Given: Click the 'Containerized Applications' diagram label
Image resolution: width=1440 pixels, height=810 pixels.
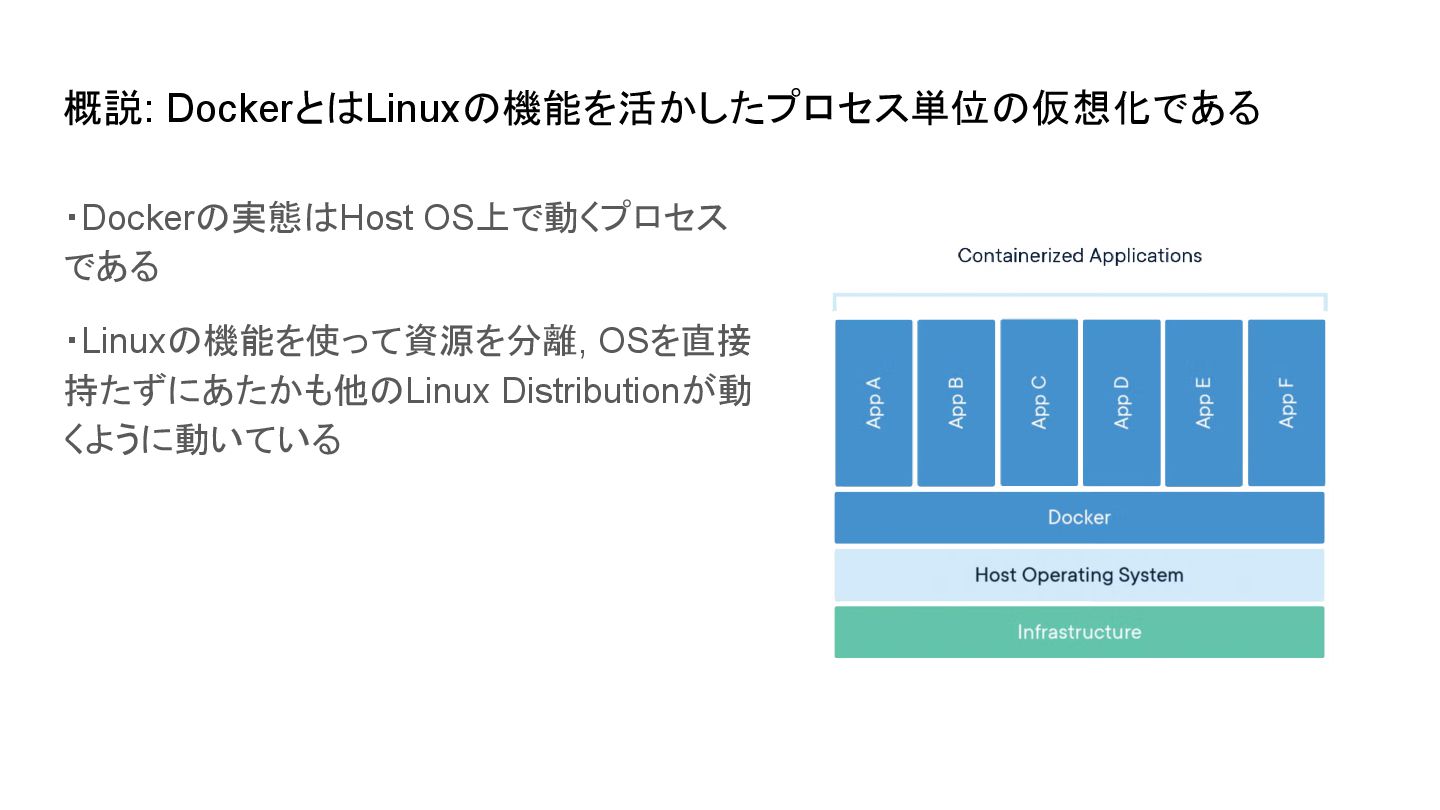Looking at the screenshot, I should pyautogui.click(x=1079, y=255).
